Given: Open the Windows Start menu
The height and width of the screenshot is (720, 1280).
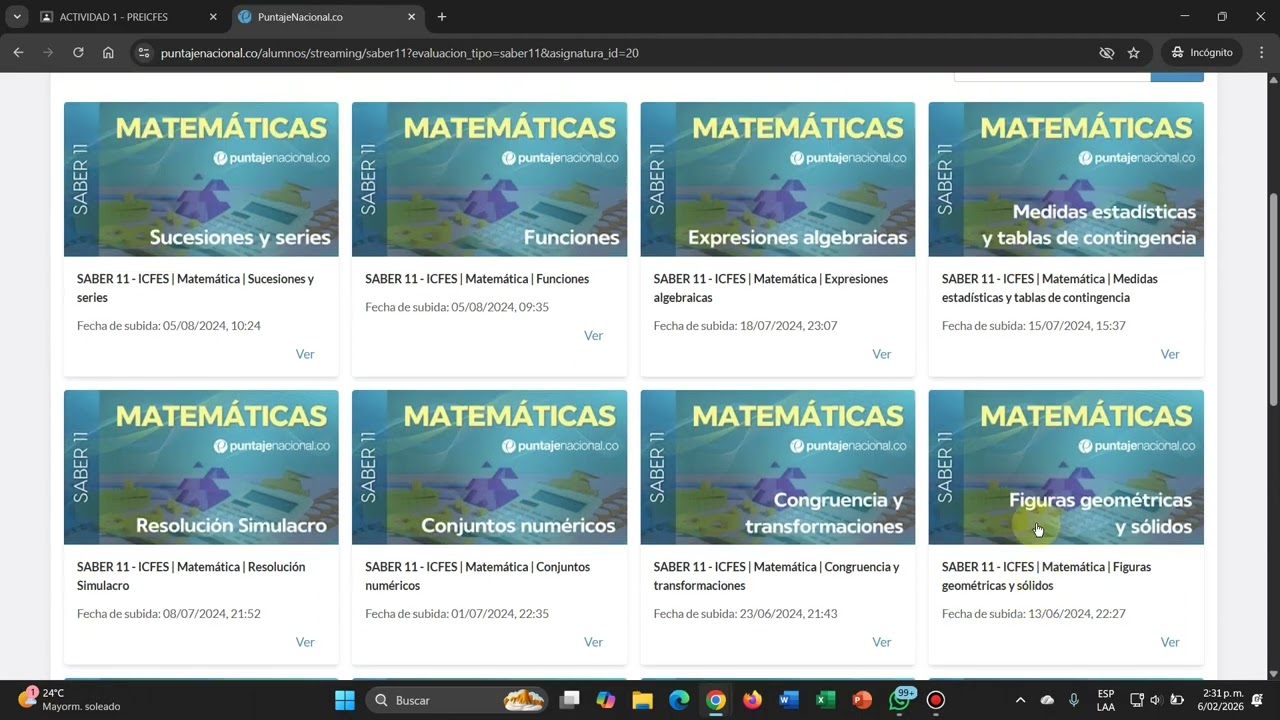Looking at the screenshot, I should coord(345,700).
